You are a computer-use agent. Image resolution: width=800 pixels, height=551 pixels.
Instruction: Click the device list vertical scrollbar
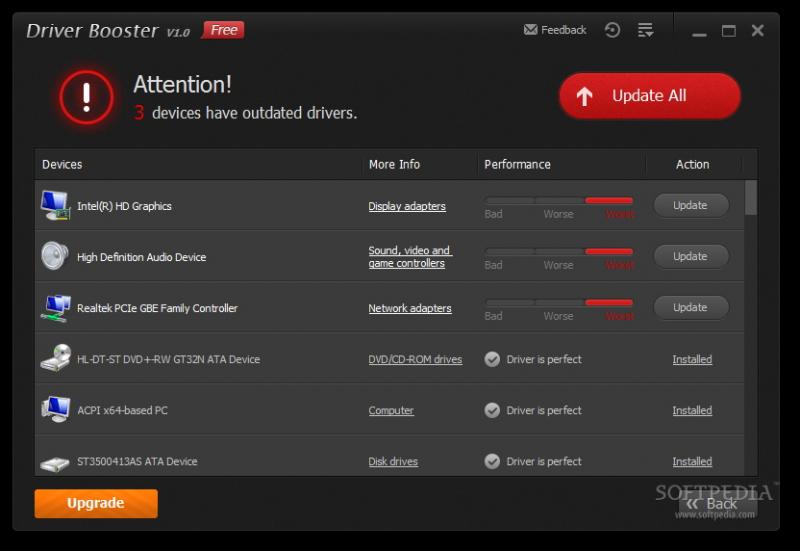pyautogui.click(x=751, y=328)
